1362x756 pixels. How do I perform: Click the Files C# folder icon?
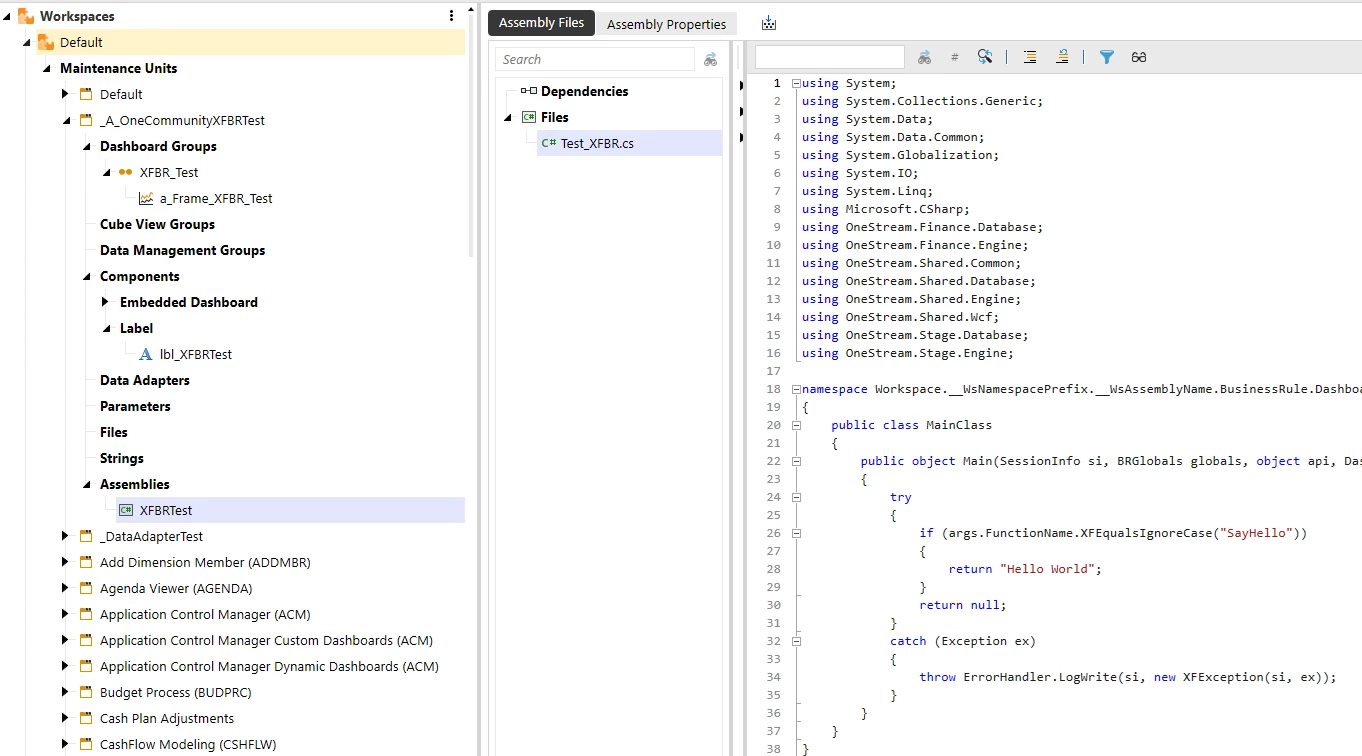(x=529, y=117)
